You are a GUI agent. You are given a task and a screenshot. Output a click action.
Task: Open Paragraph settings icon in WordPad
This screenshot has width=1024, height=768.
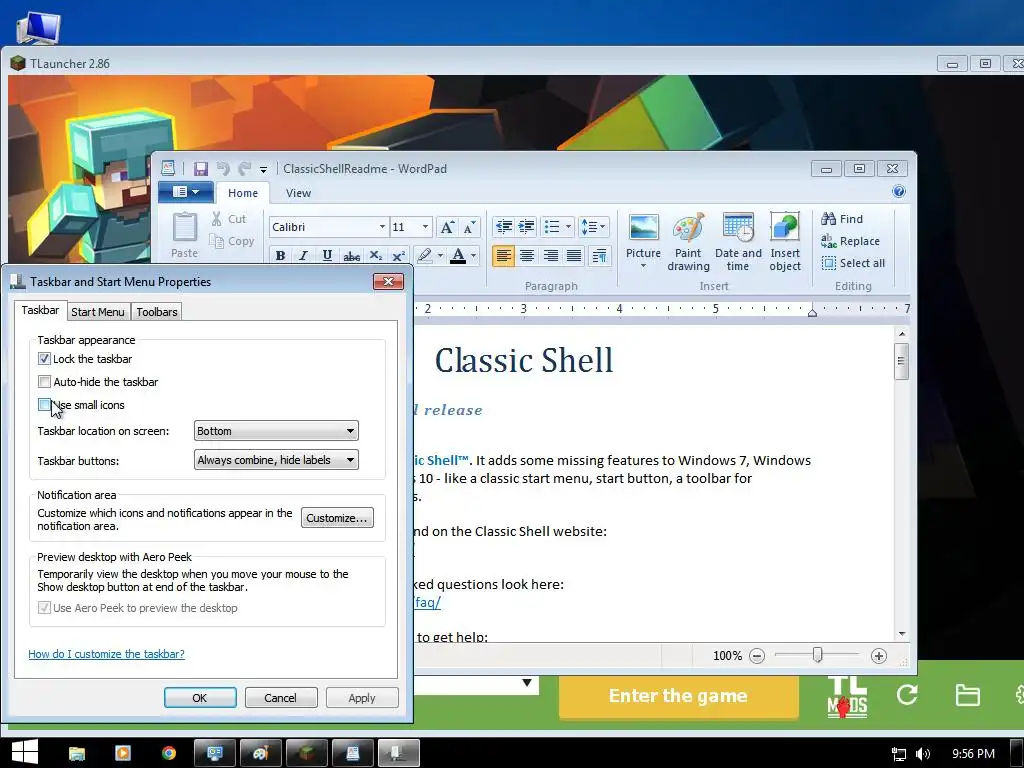click(x=600, y=255)
